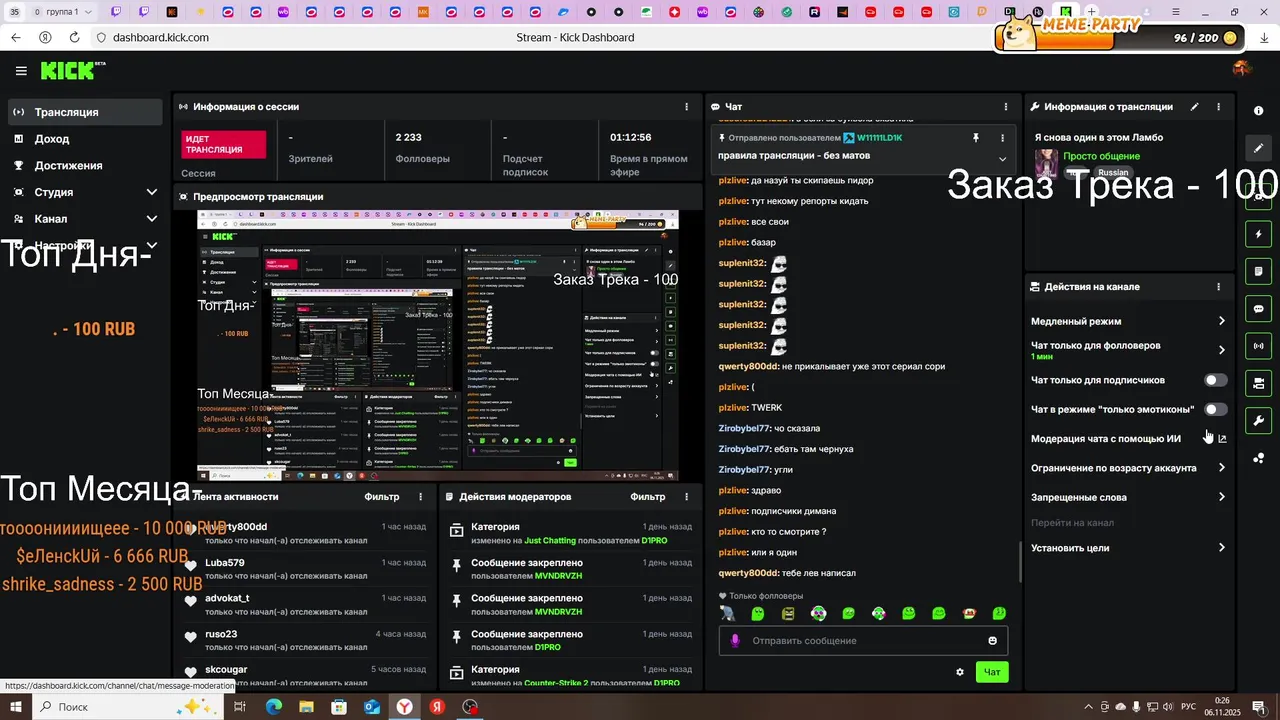Viewport: 1280px width, 720px height.
Task: Open three-dot menu of Лента активности
Action: [420, 497]
